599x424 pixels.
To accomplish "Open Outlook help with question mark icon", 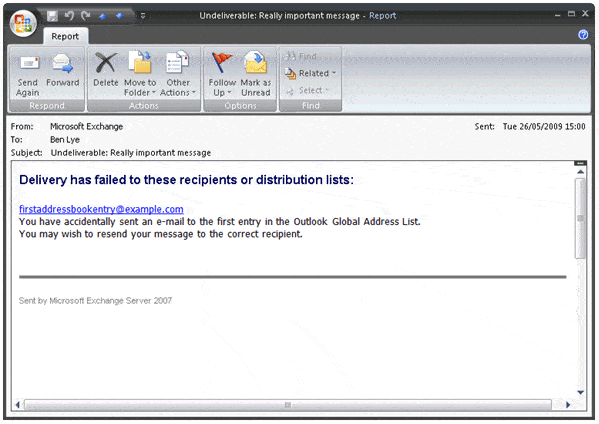I will tap(583, 35).
